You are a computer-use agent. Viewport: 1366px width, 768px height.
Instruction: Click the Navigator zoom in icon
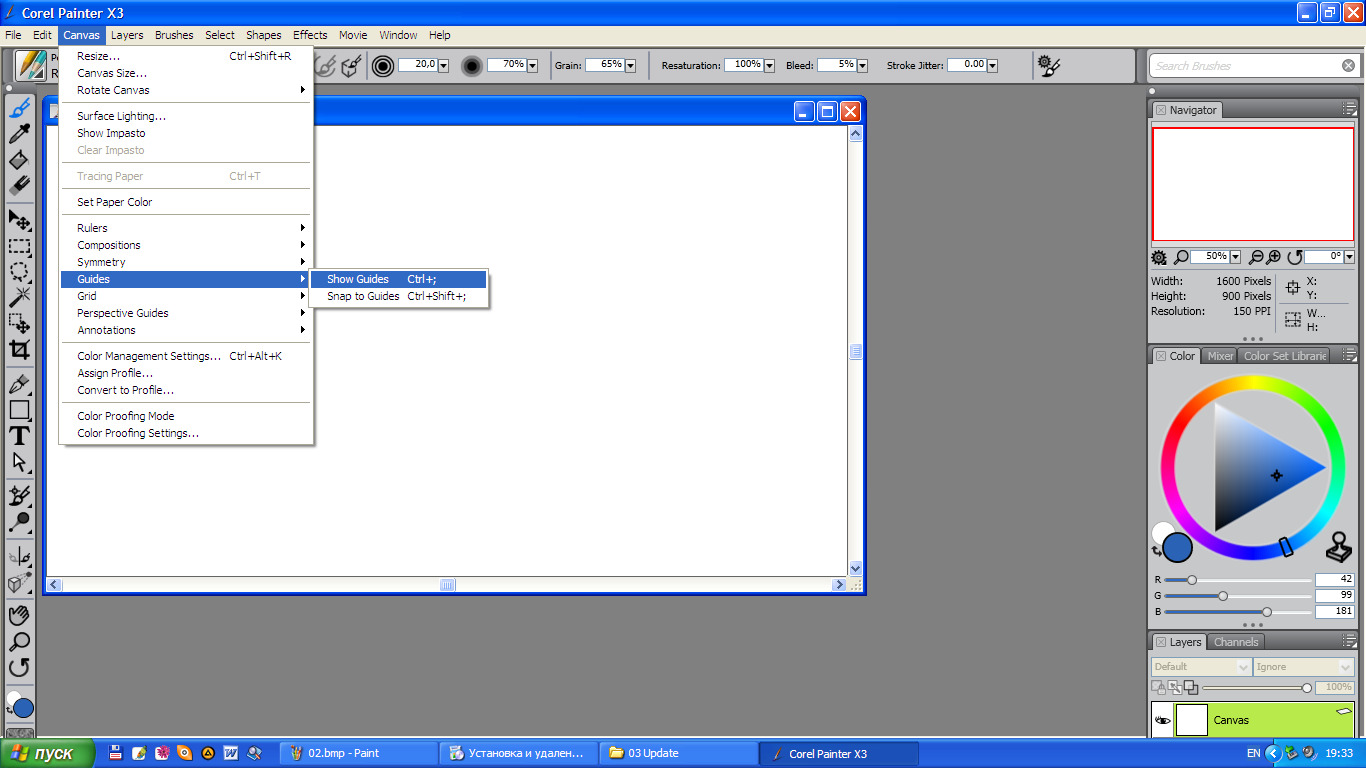1274,257
